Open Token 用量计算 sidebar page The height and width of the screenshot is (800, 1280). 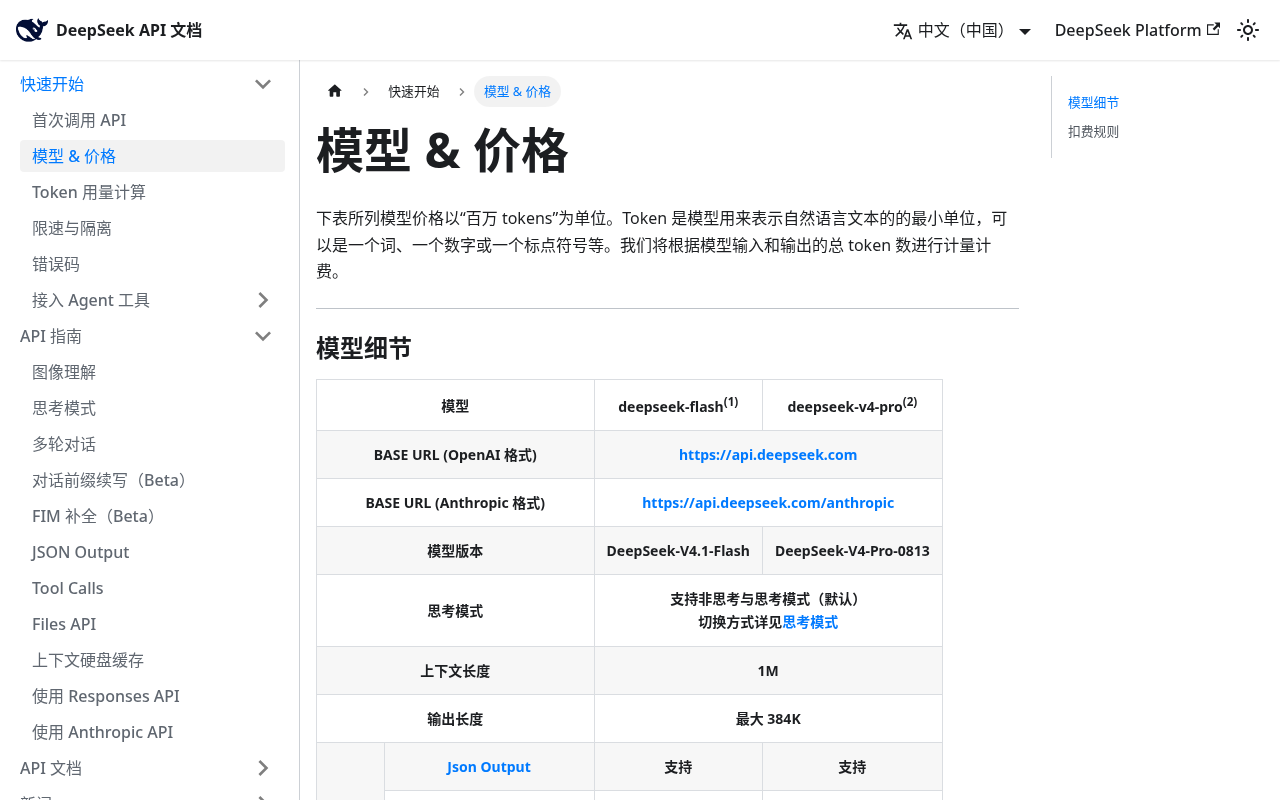pos(152,192)
